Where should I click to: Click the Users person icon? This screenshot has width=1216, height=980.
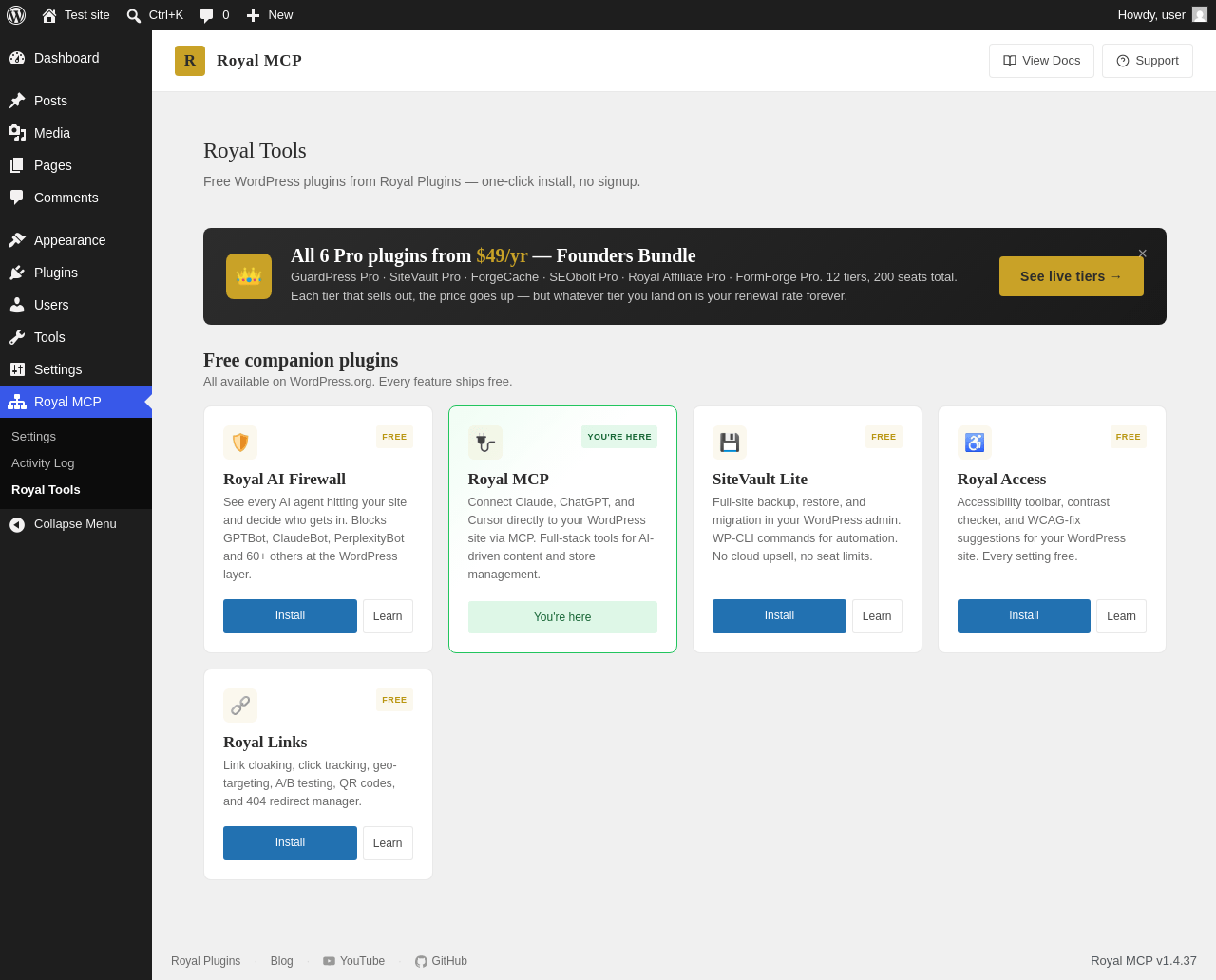tap(17, 305)
